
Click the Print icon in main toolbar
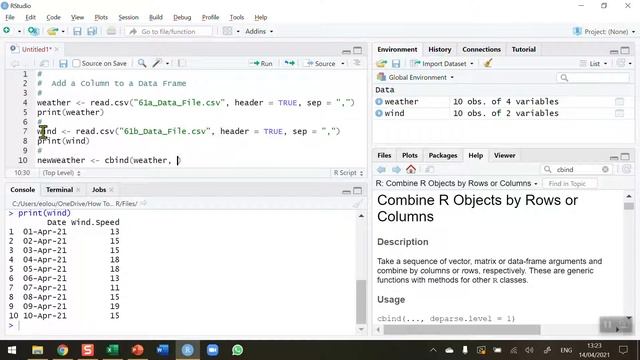point(111,31)
